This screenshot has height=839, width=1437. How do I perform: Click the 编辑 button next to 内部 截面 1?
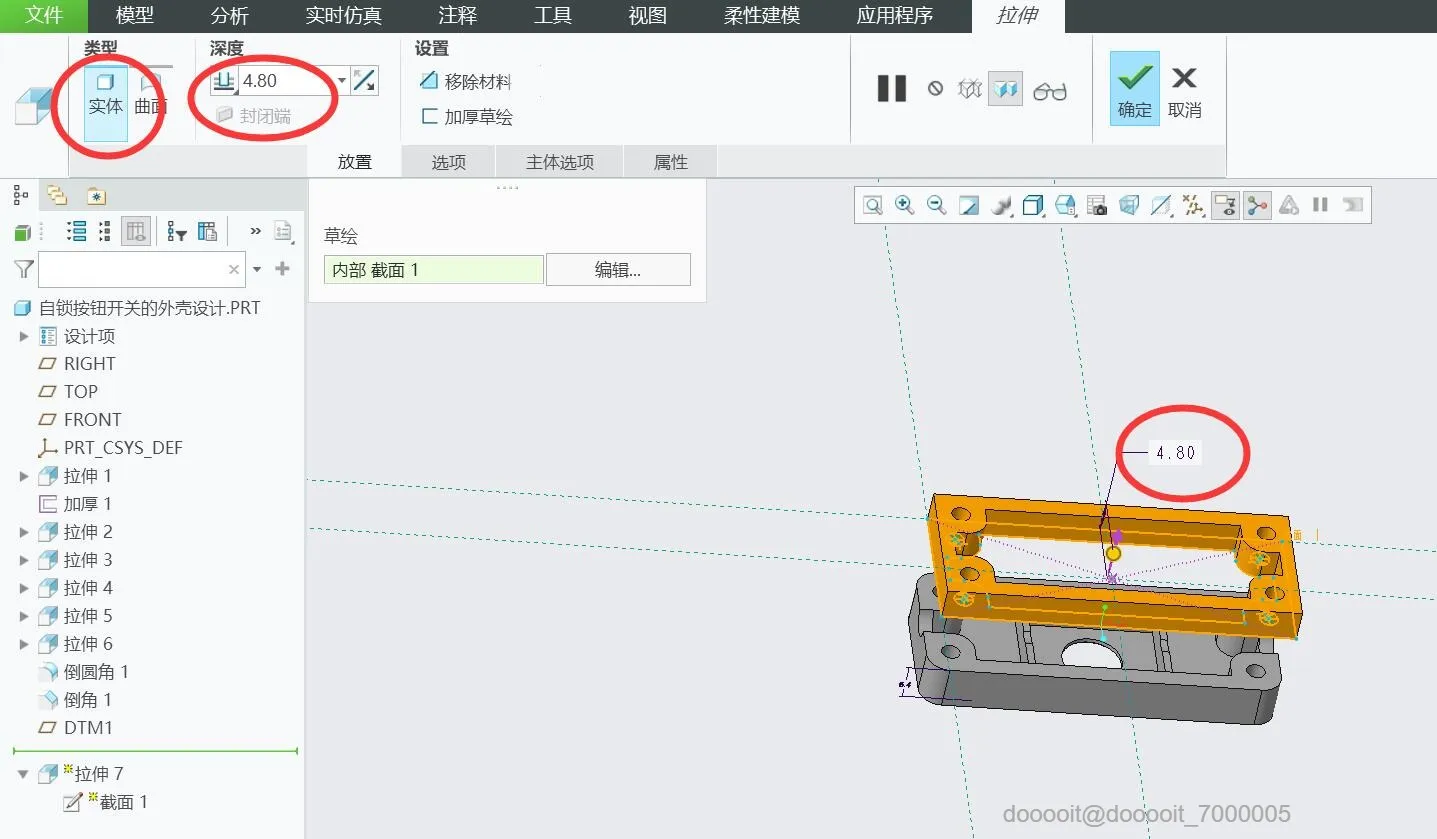(x=617, y=269)
